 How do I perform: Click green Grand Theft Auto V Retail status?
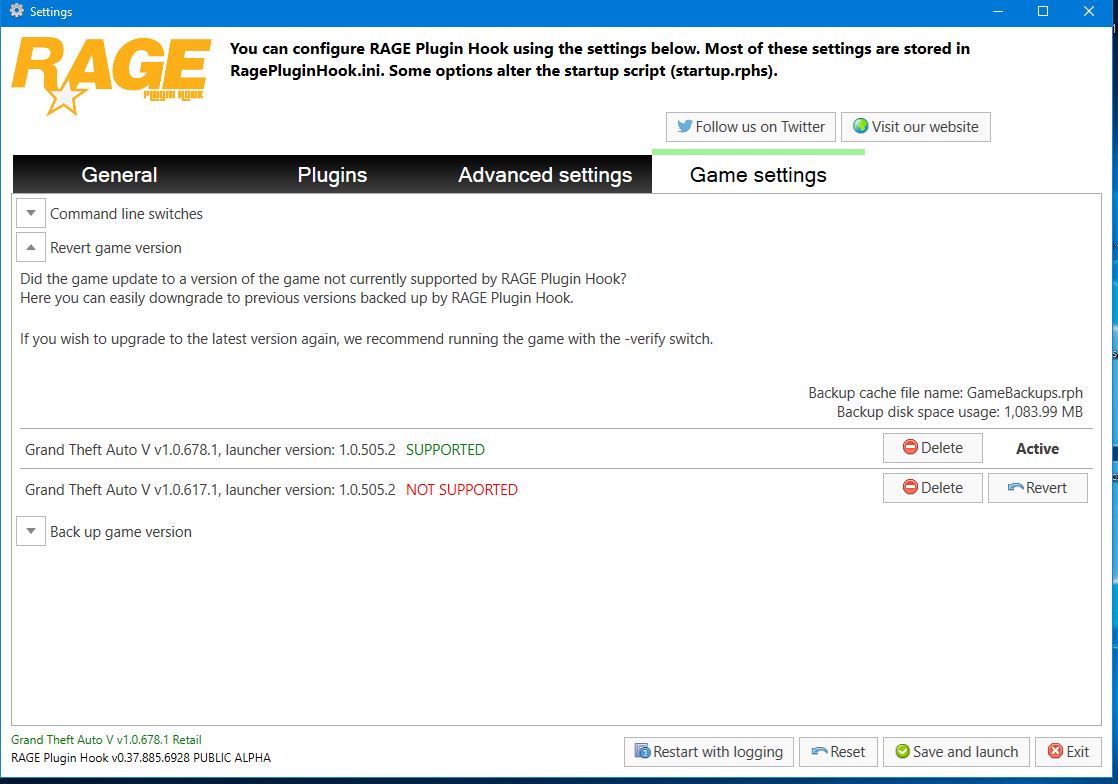106,740
